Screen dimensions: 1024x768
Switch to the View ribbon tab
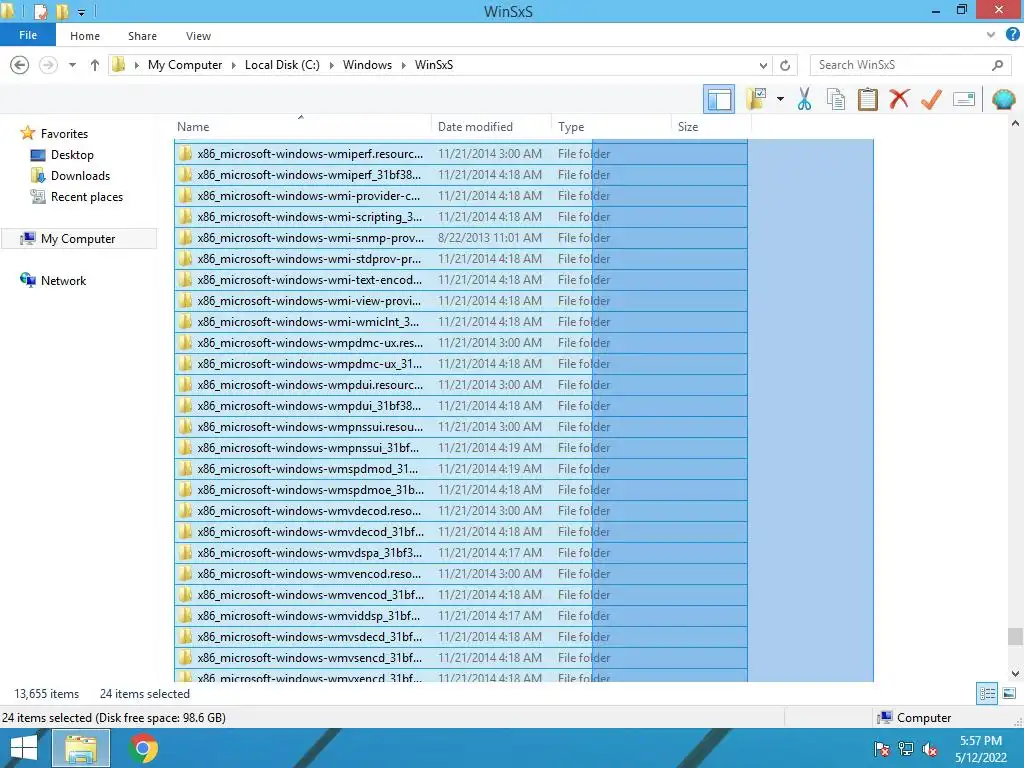tap(198, 36)
